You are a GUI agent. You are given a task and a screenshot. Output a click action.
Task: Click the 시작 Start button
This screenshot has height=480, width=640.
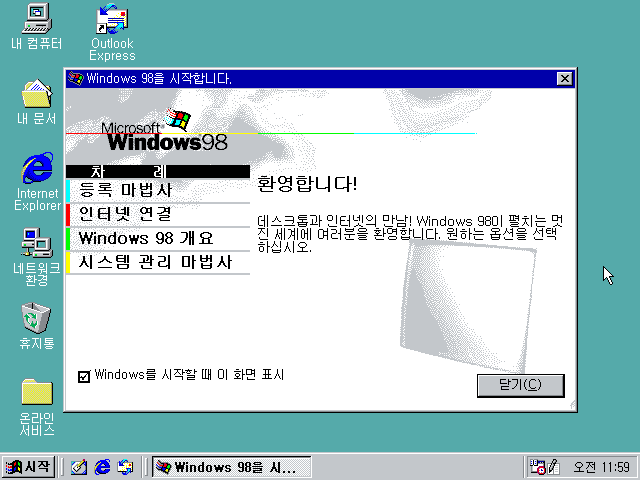click(28, 467)
